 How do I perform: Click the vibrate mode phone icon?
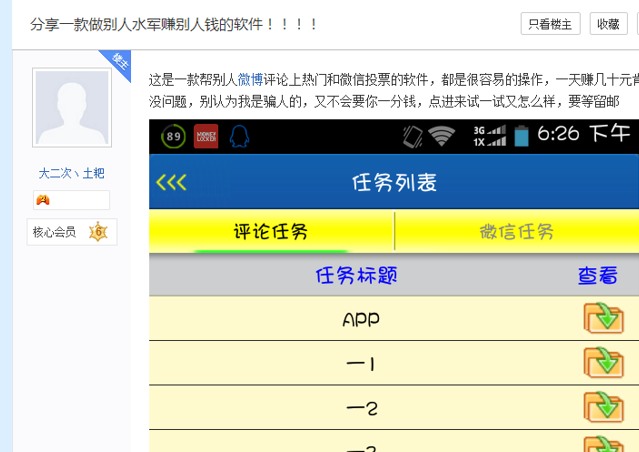(x=412, y=136)
